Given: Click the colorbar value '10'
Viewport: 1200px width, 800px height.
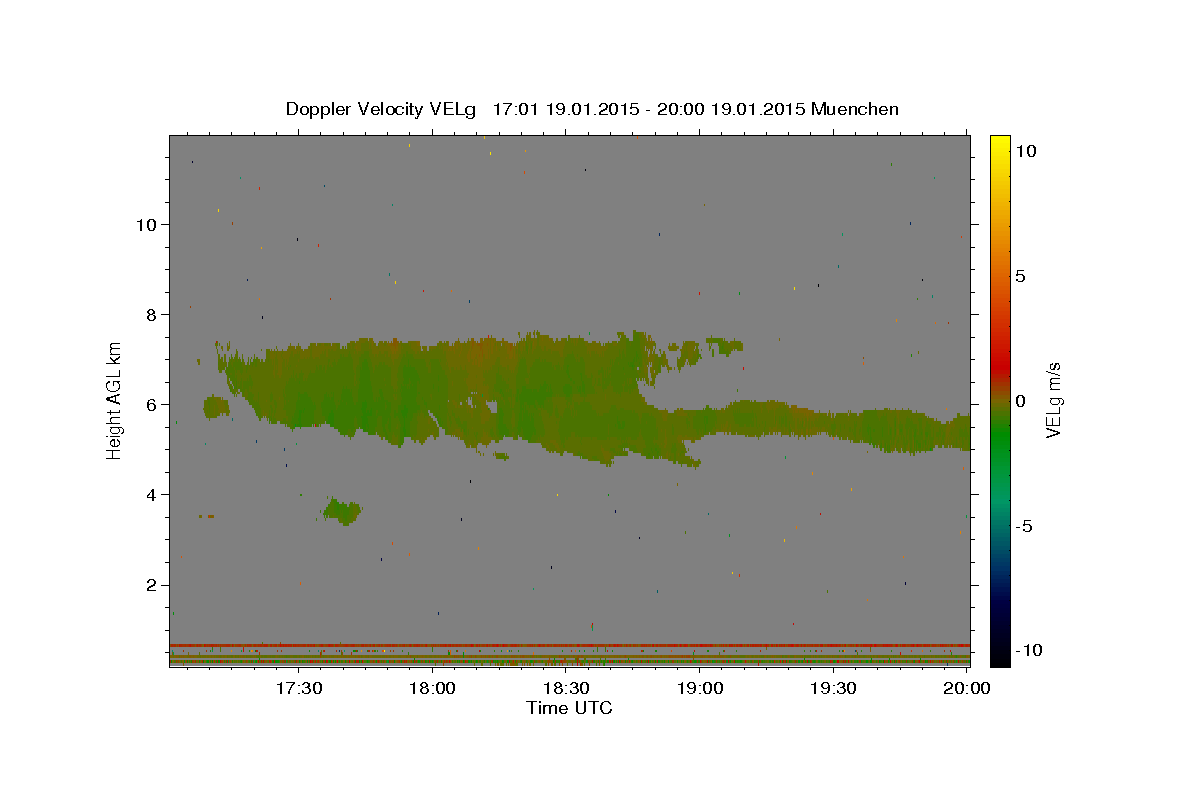Looking at the screenshot, I should 1027,151.
